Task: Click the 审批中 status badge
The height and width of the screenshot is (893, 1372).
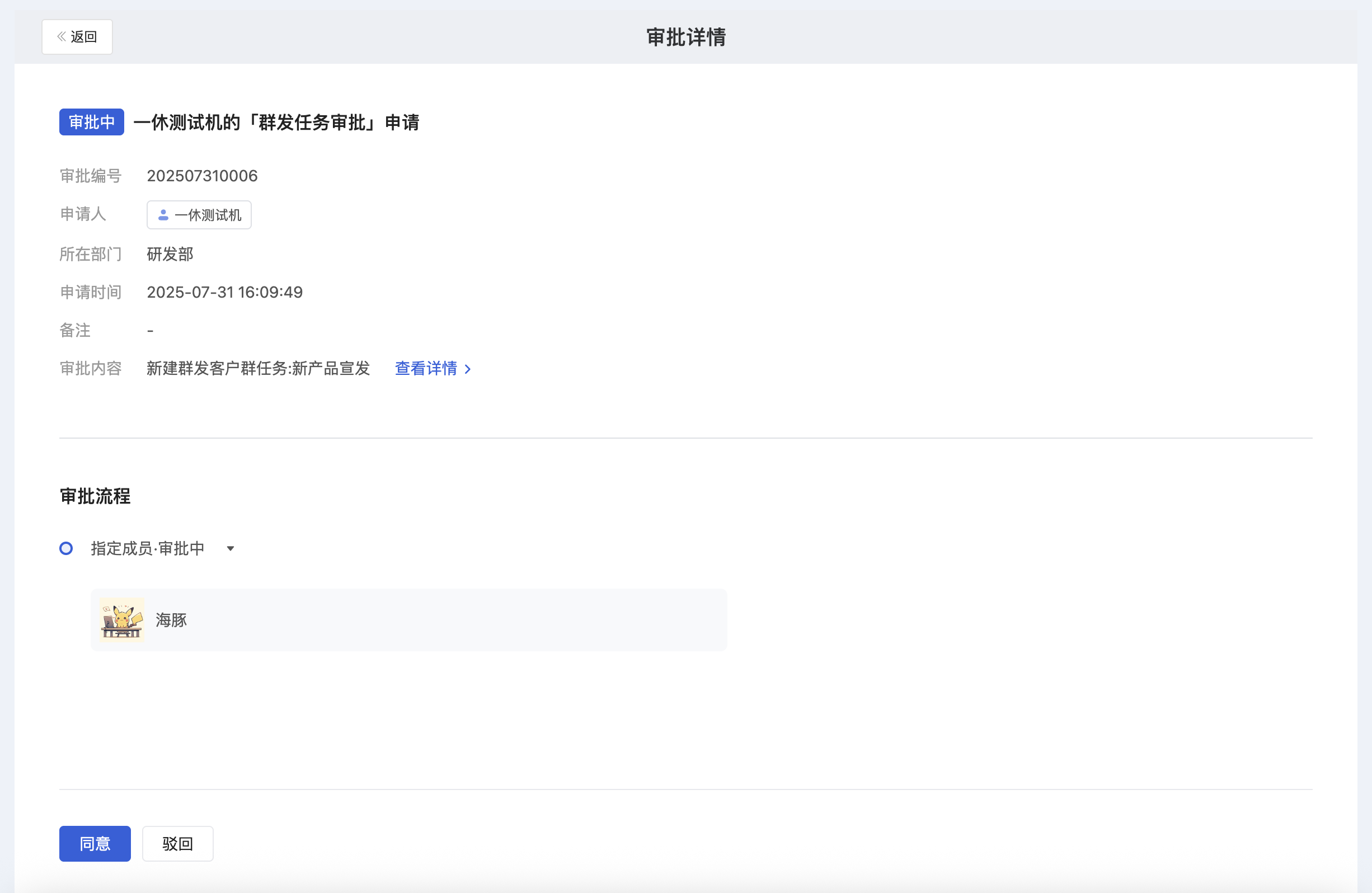Action: click(x=92, y=122)
